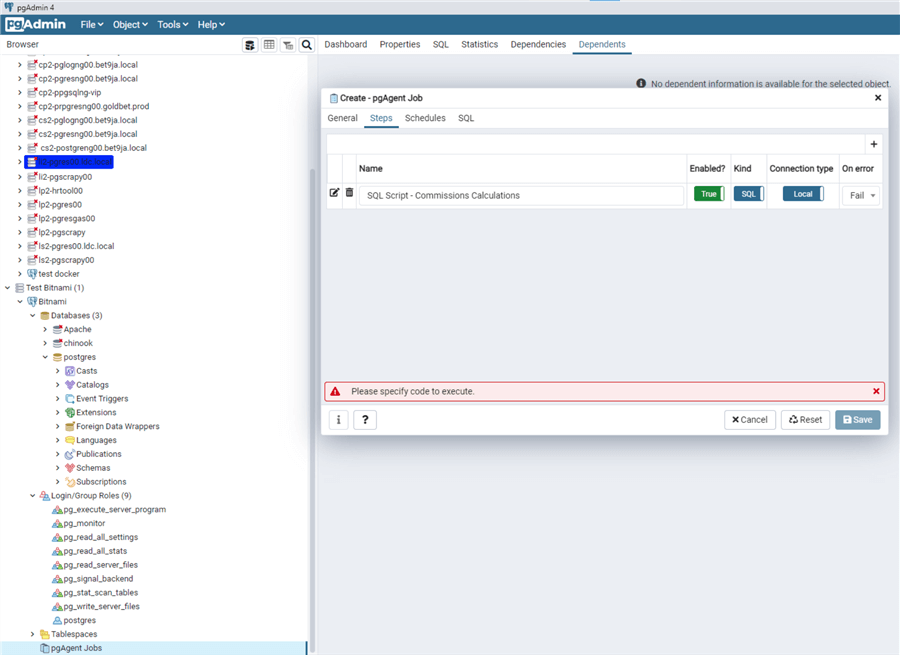Open the Statistics tab
This screenshot has height=655, width=900.
click(x=479, y=44)
